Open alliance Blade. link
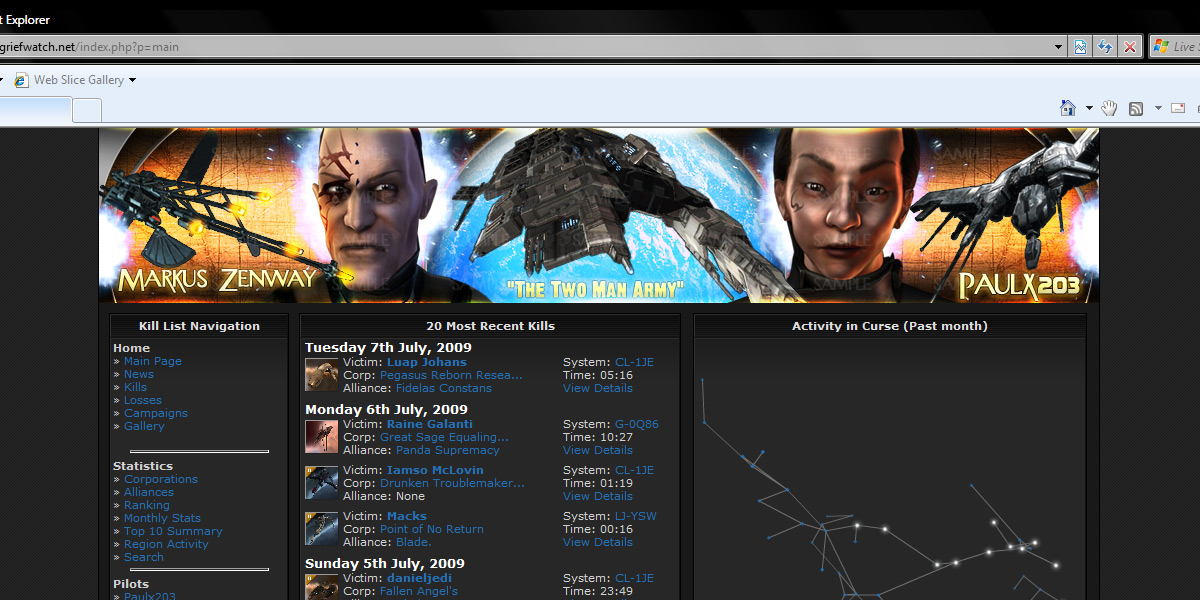The height and width of the screenshot is (600, 1200). coord(414,542)
